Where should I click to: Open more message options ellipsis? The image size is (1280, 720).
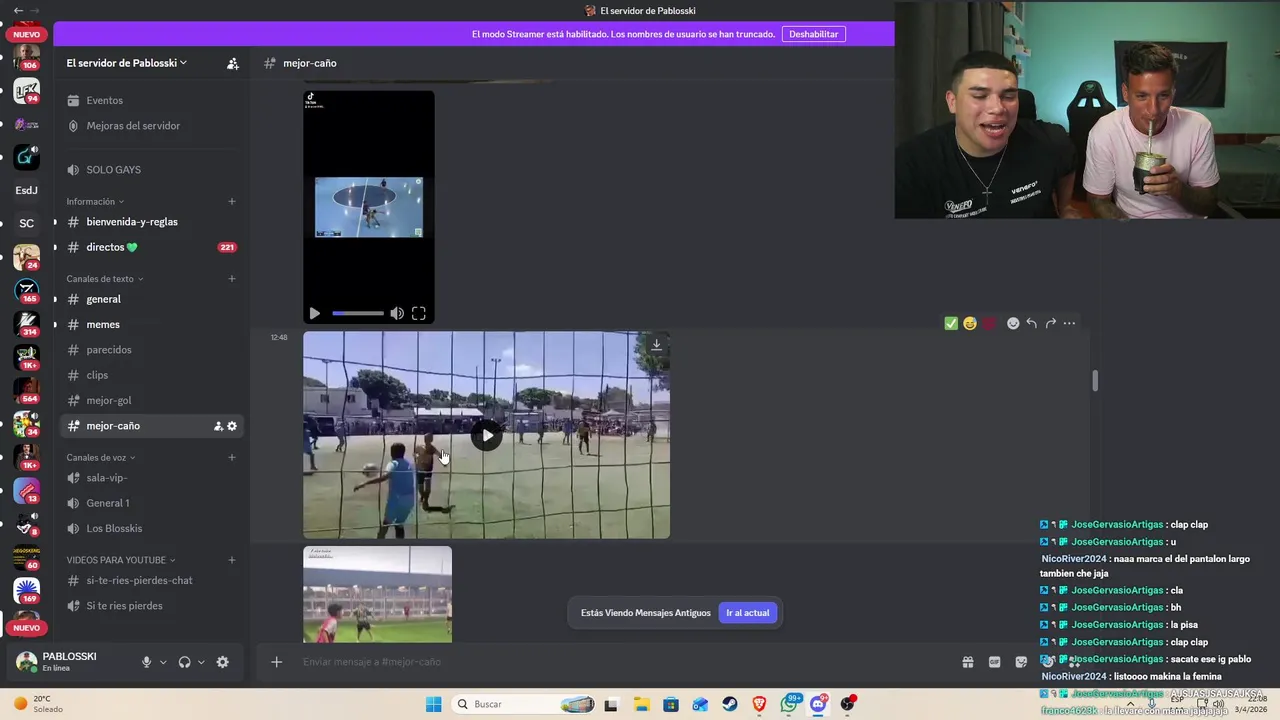point(1069,323)
